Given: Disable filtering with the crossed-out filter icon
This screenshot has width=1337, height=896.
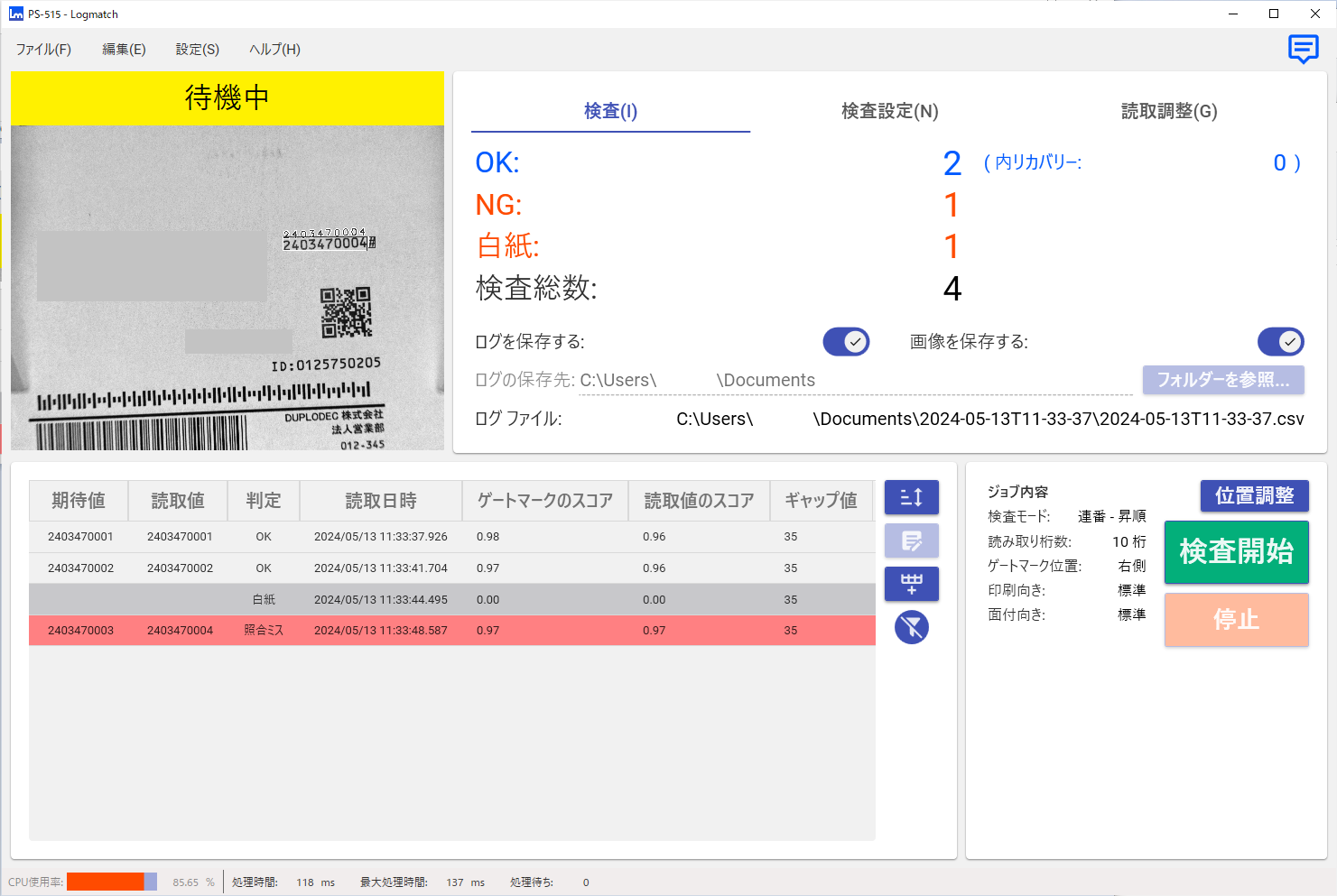Looking at the screenshot, I should [912, 627].
